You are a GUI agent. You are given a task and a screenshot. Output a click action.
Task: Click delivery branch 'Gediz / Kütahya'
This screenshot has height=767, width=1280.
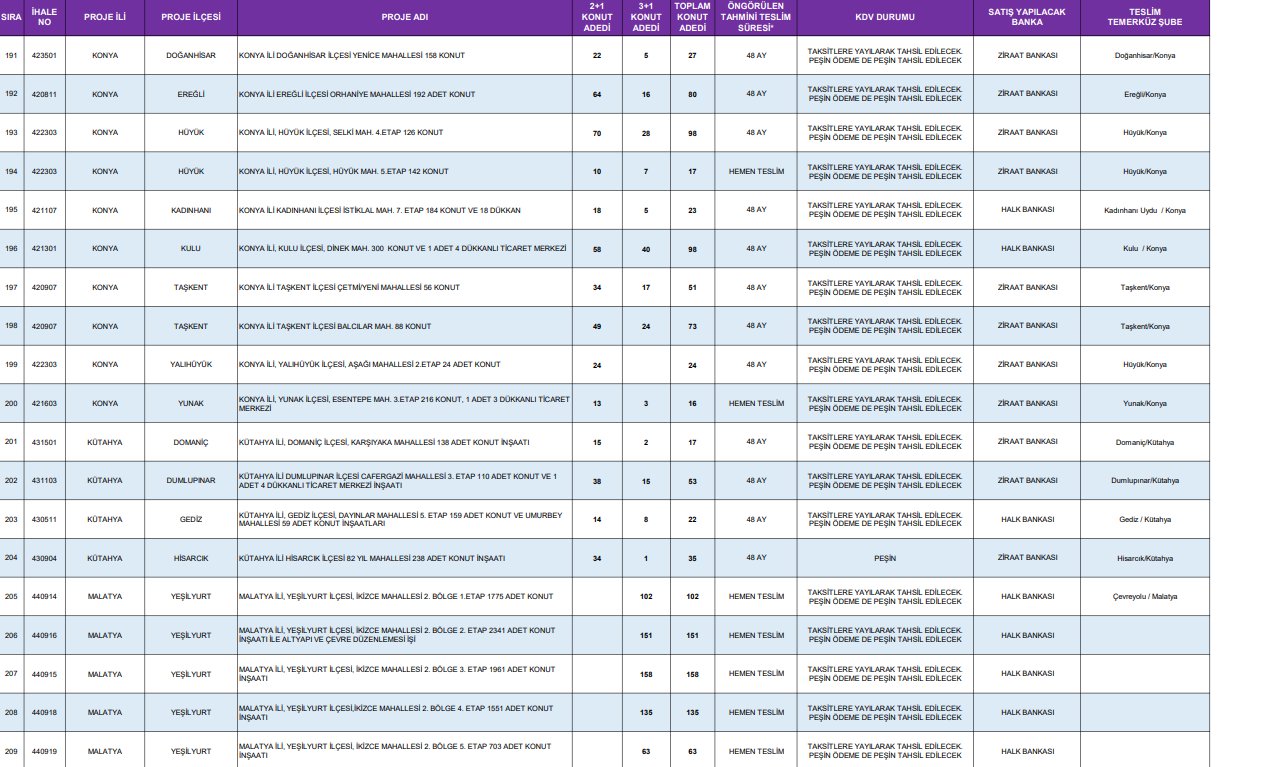click(1145, 520)
